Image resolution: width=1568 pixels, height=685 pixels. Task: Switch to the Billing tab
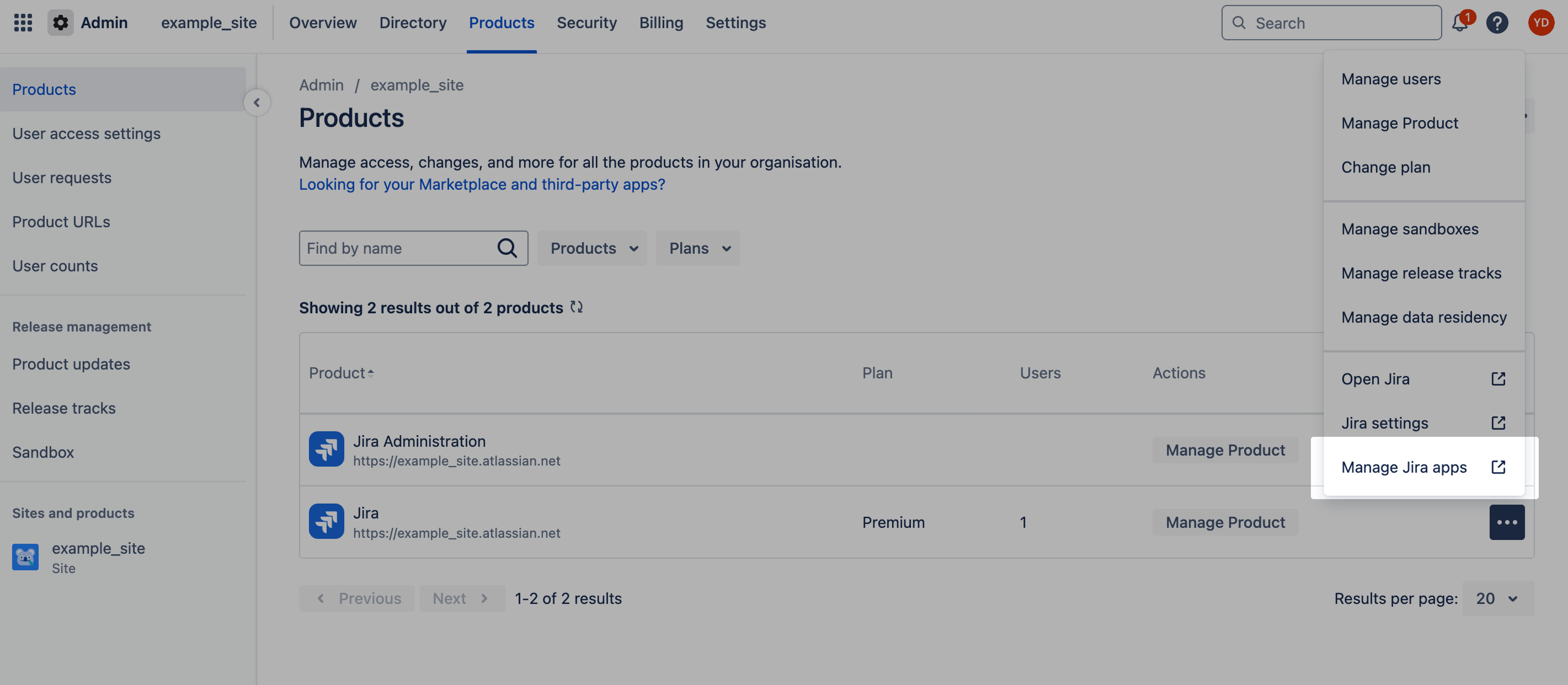[661, 23]
